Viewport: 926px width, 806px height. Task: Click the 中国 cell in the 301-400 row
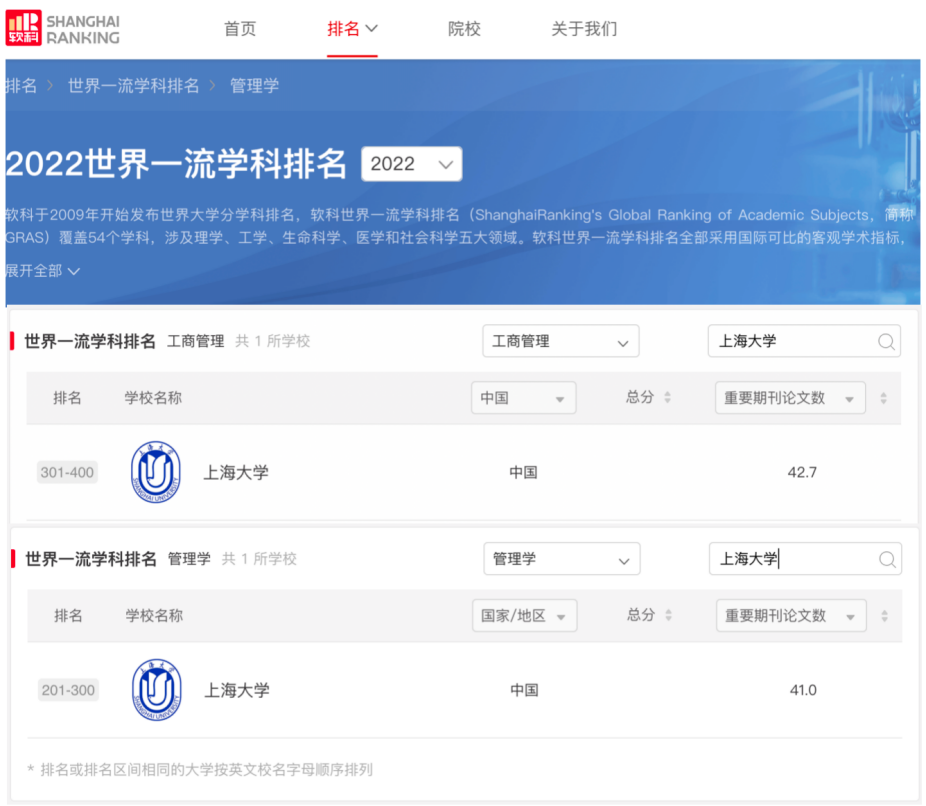523,472
